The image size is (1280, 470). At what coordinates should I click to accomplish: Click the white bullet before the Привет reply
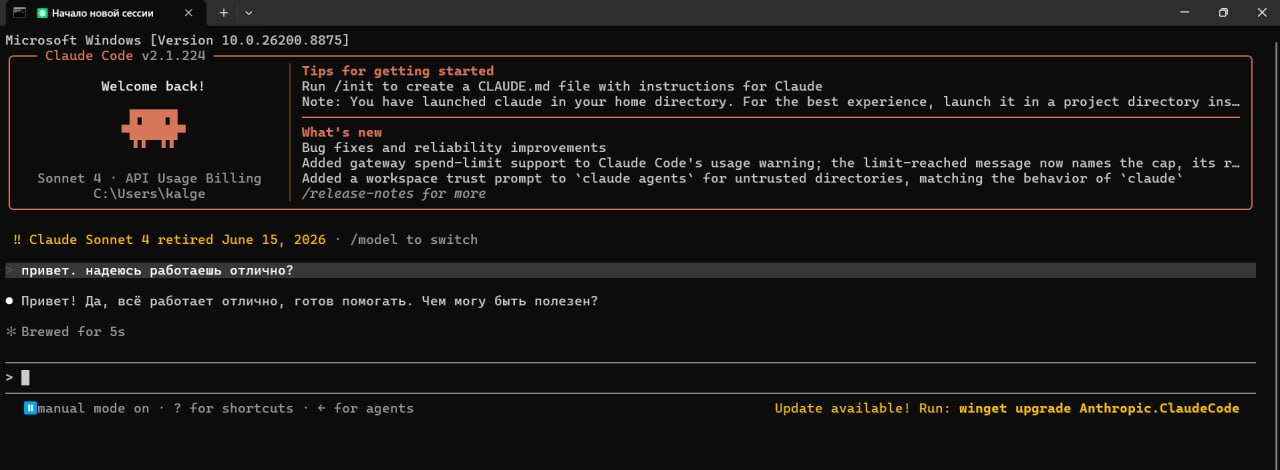click(x=10, y=301)
